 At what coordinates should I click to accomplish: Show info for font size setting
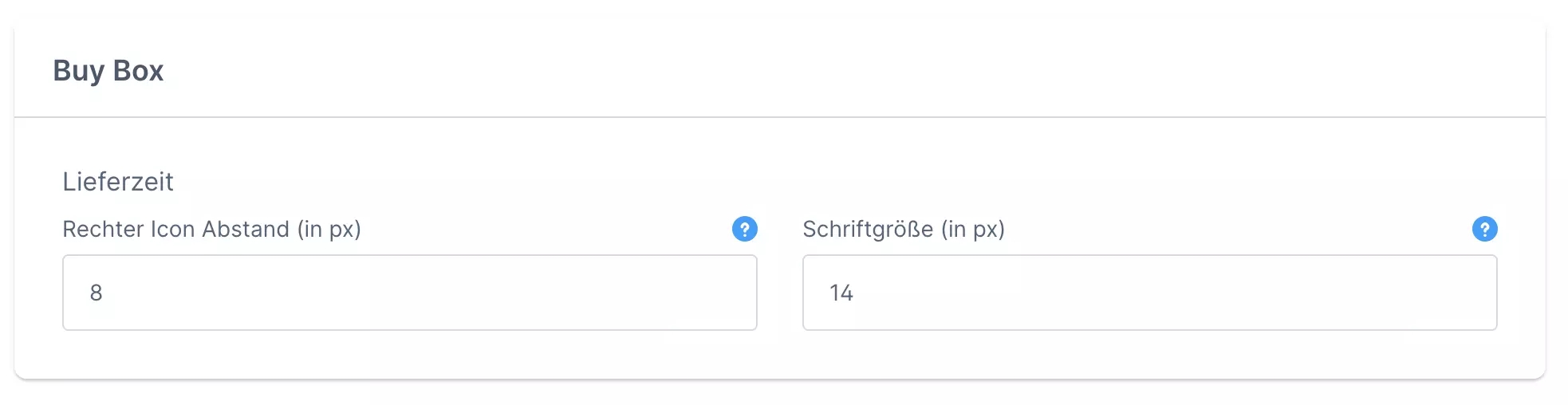(1484, 230)
